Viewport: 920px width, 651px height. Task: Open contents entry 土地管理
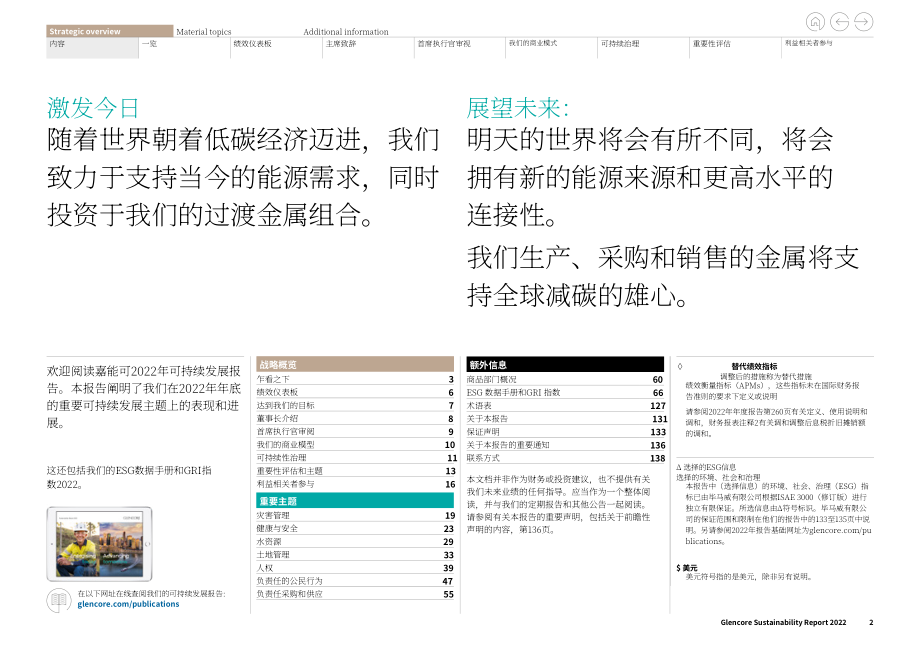click(x=355, y=554)
